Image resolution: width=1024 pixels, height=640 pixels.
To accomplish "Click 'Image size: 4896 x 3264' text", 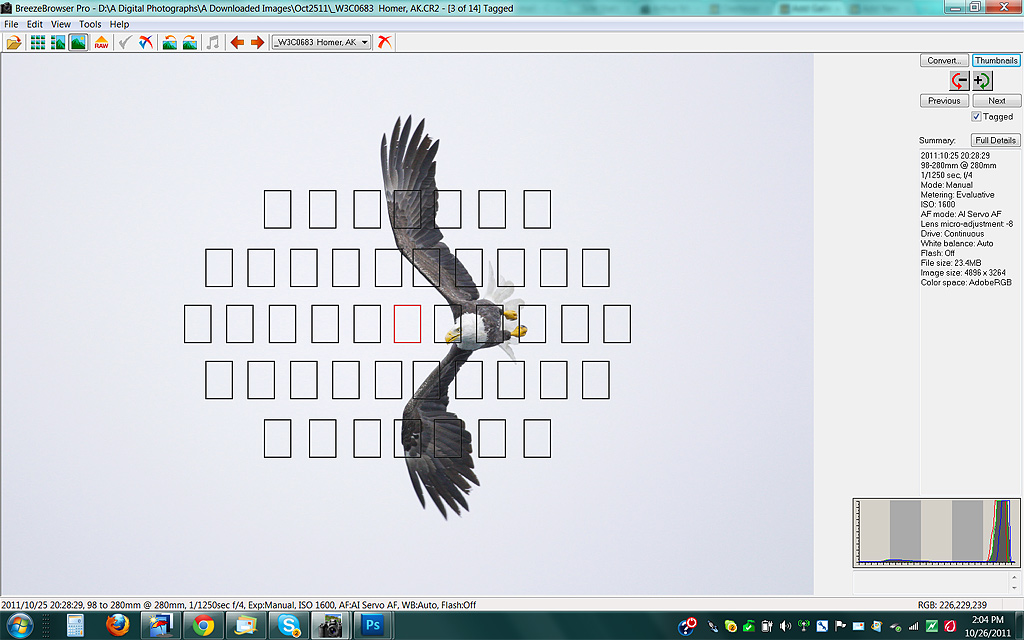I will click(x=963, y=273).
